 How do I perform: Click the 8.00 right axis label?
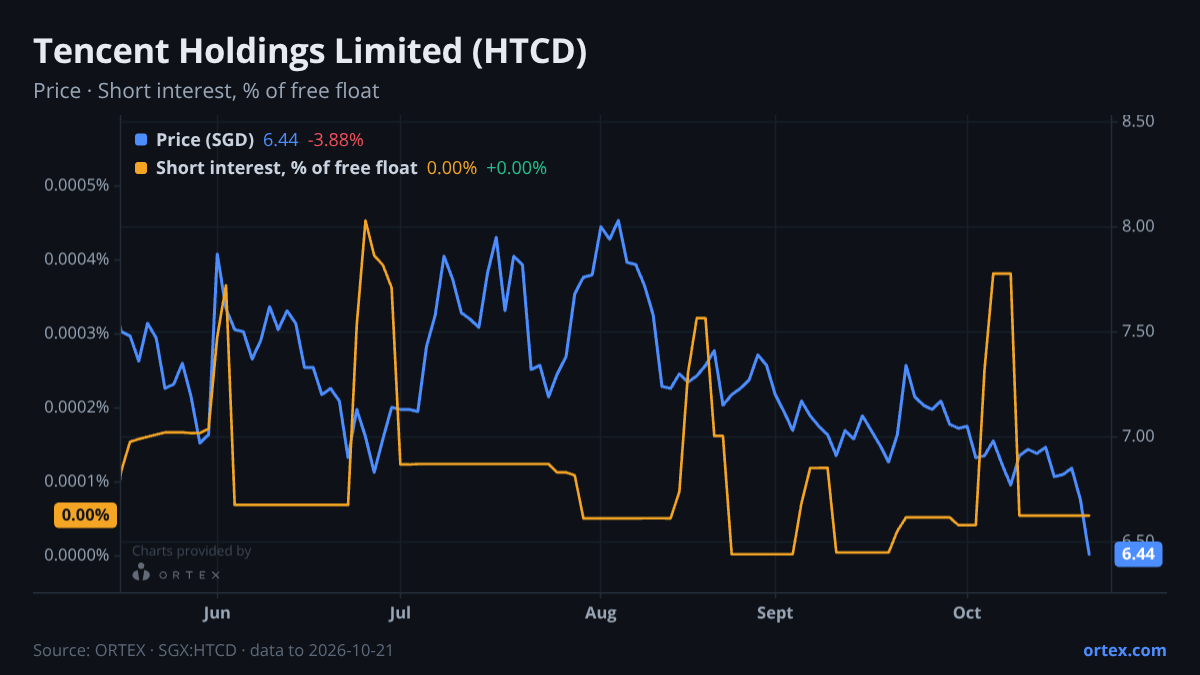pos(1138,226)
